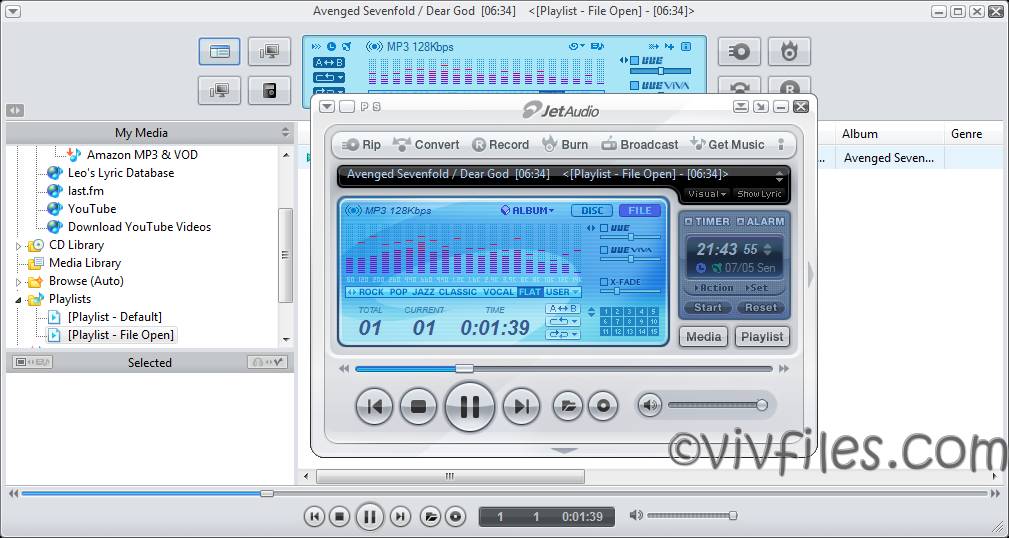Select the VOCAL equalizer preset

tap(499, 292)
